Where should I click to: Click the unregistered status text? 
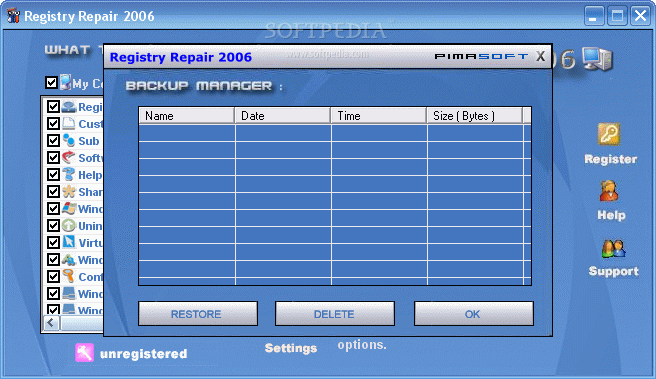coord(144,354)
